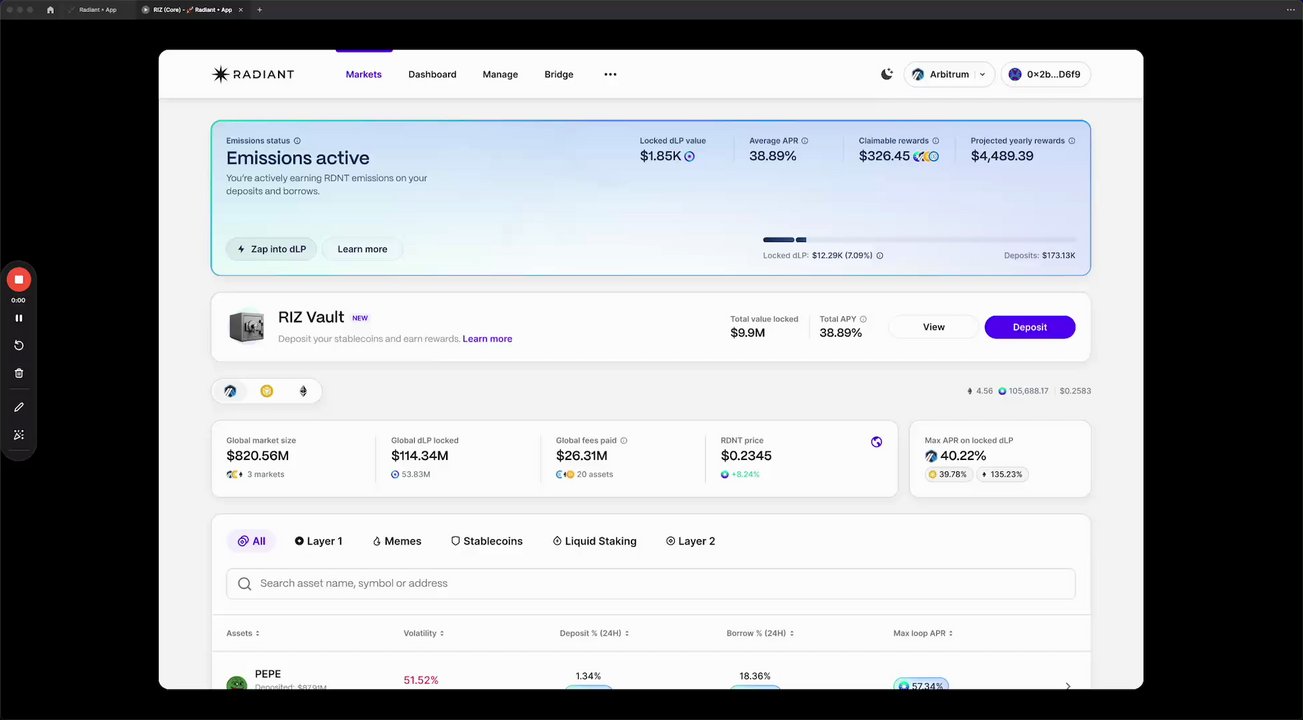This screenshot has width=1303, height=720.
Task: Show Total APY info tooltip
Action: coord(863,319)
